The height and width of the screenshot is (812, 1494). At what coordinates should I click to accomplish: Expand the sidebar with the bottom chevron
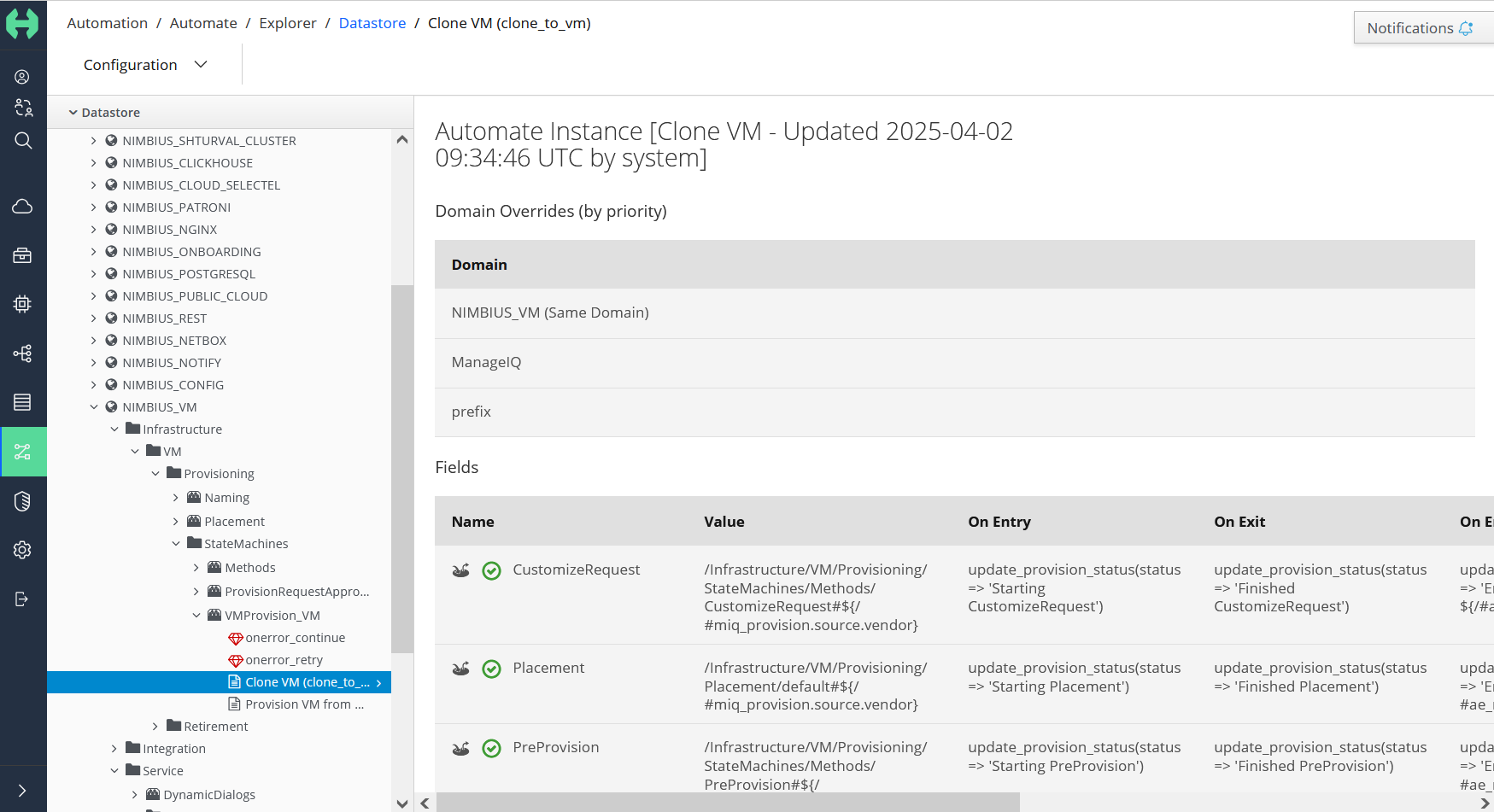point(22,791)
